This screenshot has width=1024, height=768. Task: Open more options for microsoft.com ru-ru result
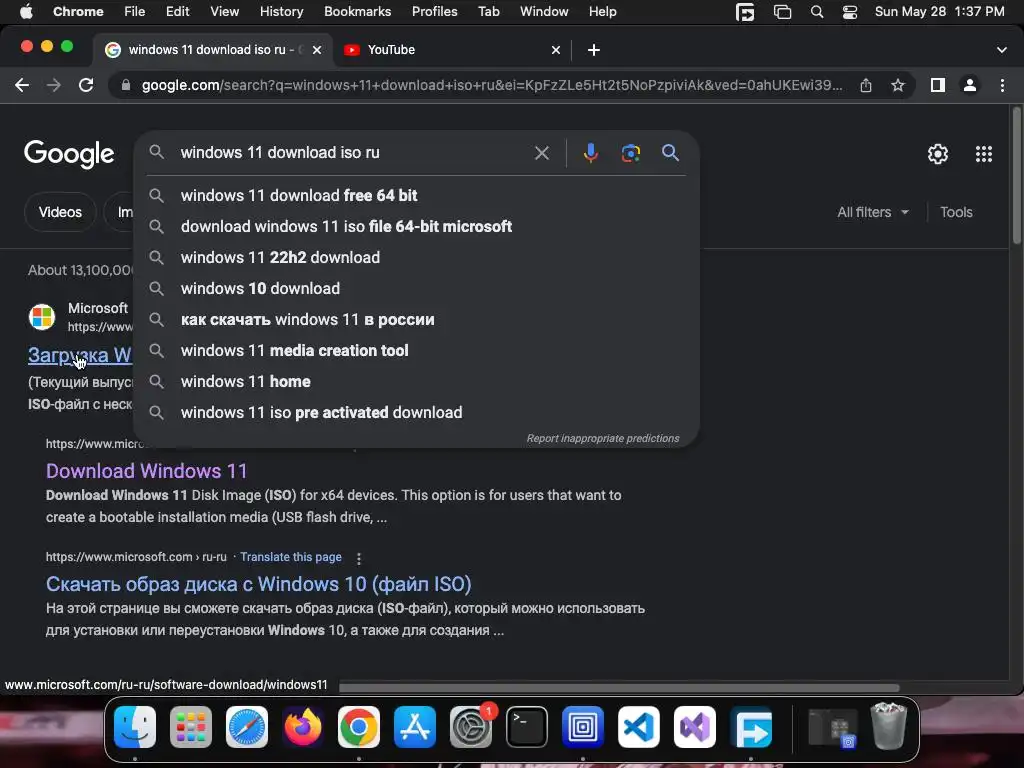pos(359,558)
